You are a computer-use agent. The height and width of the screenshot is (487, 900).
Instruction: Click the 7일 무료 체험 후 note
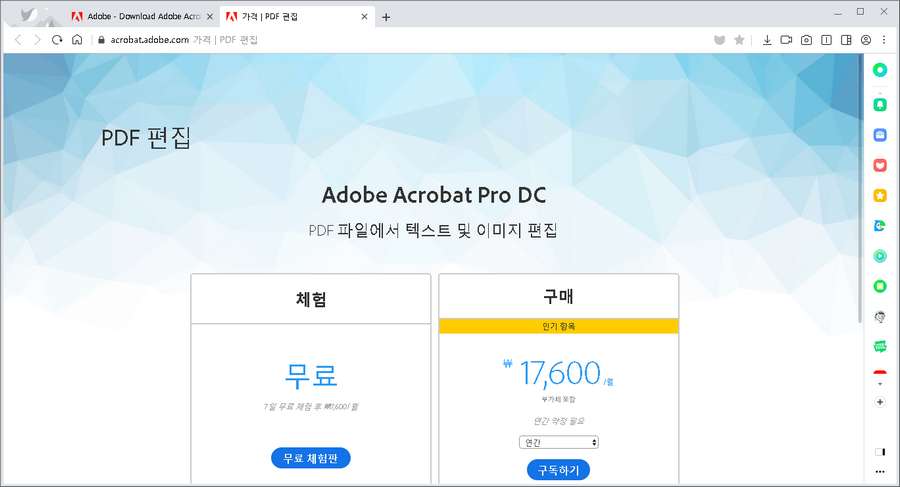pyautogui.click(x=311, y=407)
